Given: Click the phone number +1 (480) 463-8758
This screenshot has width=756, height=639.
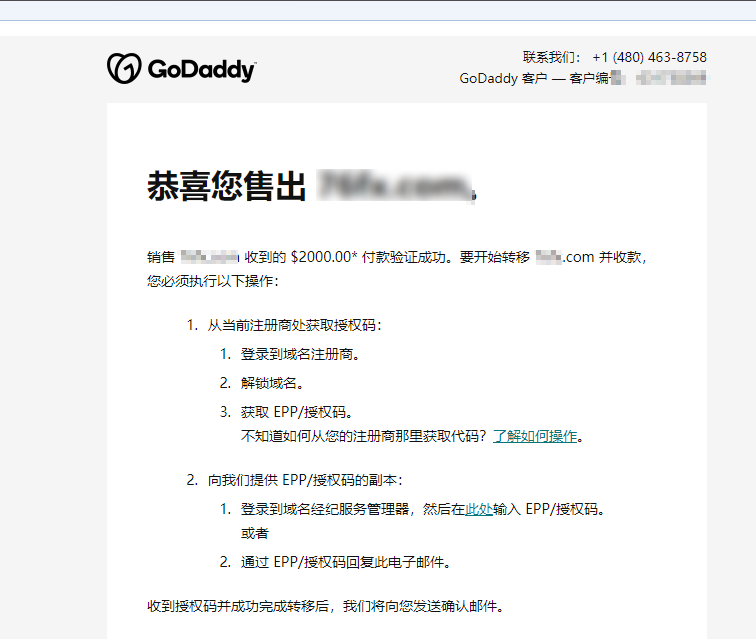Looking at the screenshot, I should 649,57.
